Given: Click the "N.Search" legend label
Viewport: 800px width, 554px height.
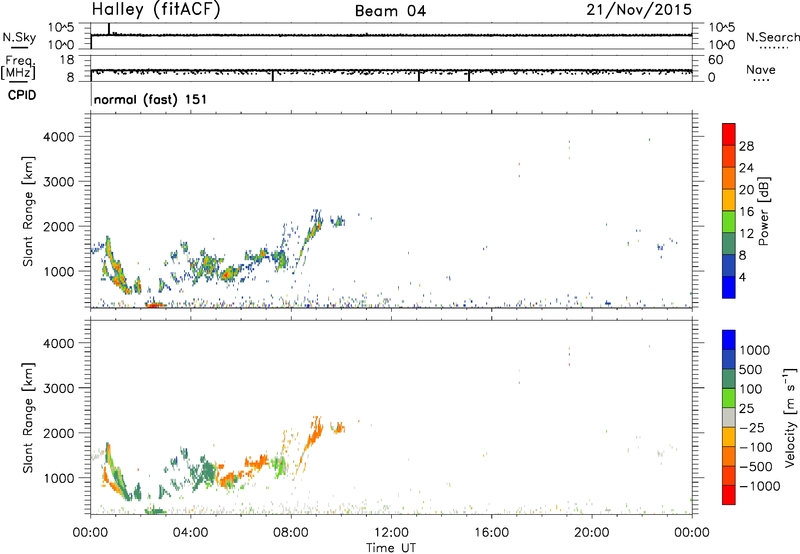Looking at the screenshot, I should tap(773, 37).
